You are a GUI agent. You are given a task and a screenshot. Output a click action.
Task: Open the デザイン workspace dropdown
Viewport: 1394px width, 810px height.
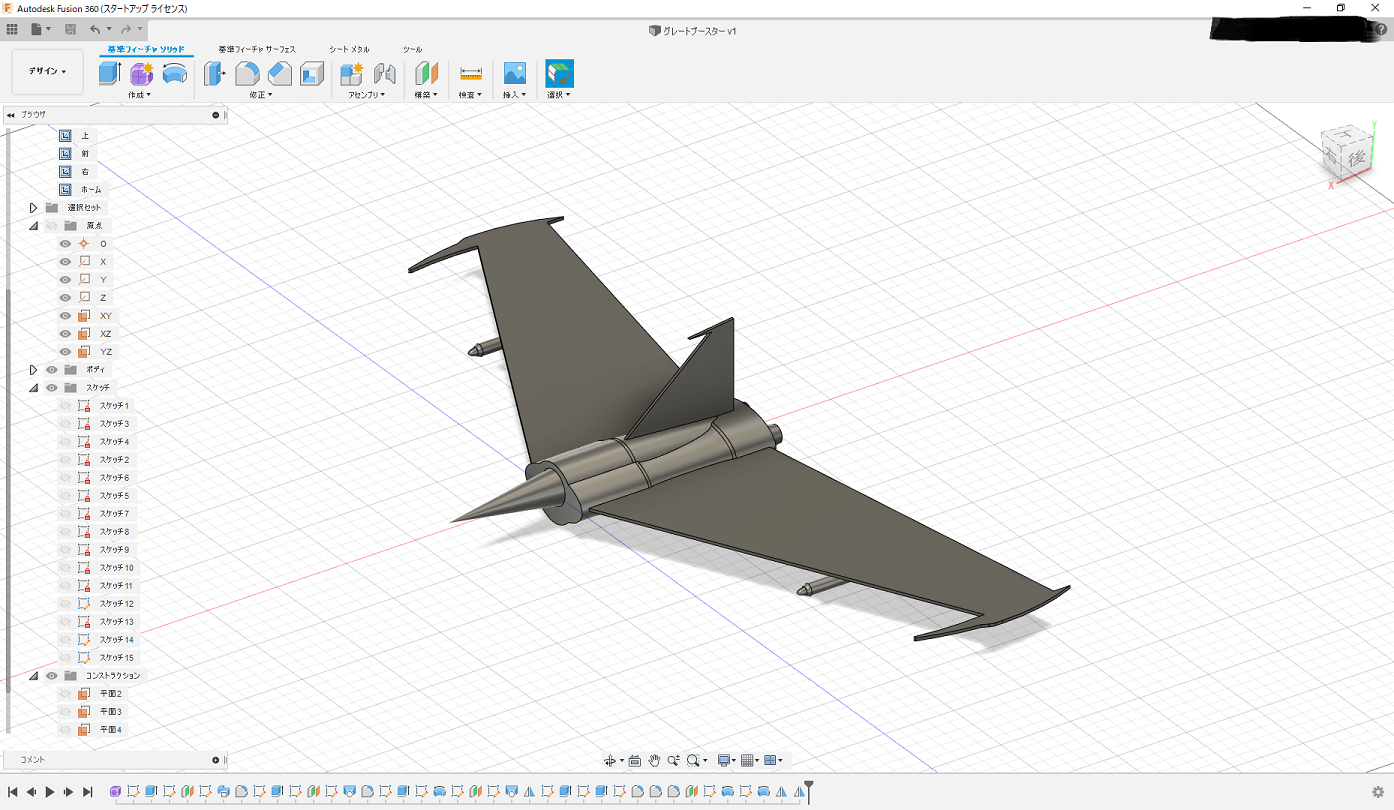pyautogui.click(x=47, y=72)
